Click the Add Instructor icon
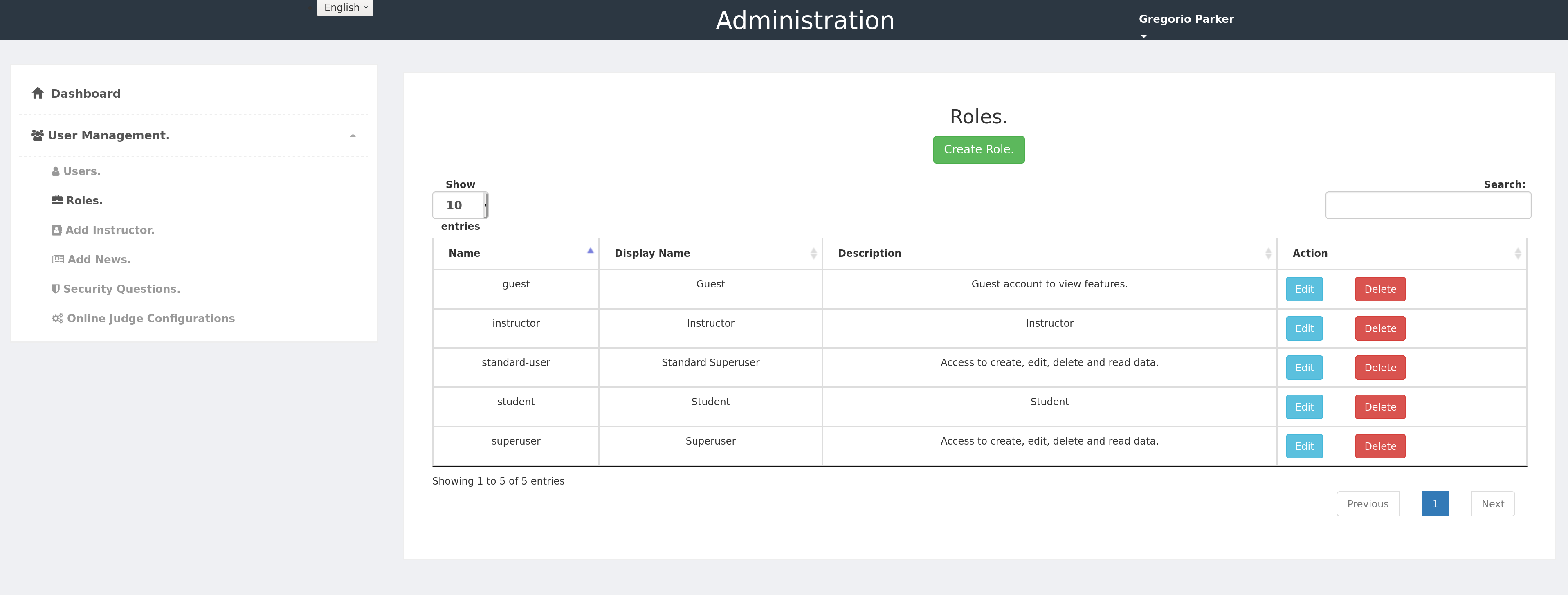 (56, 230)
